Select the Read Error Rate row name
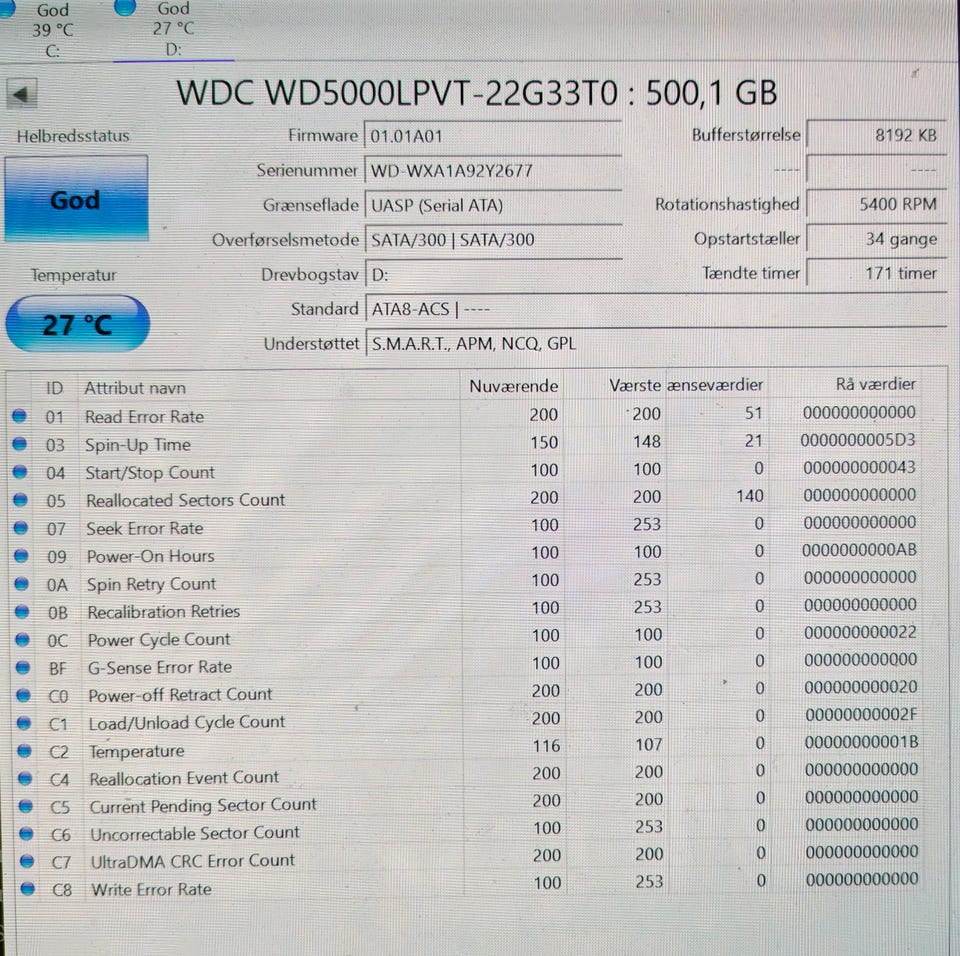The image size is (960, 956). click(x=144, y=416)
